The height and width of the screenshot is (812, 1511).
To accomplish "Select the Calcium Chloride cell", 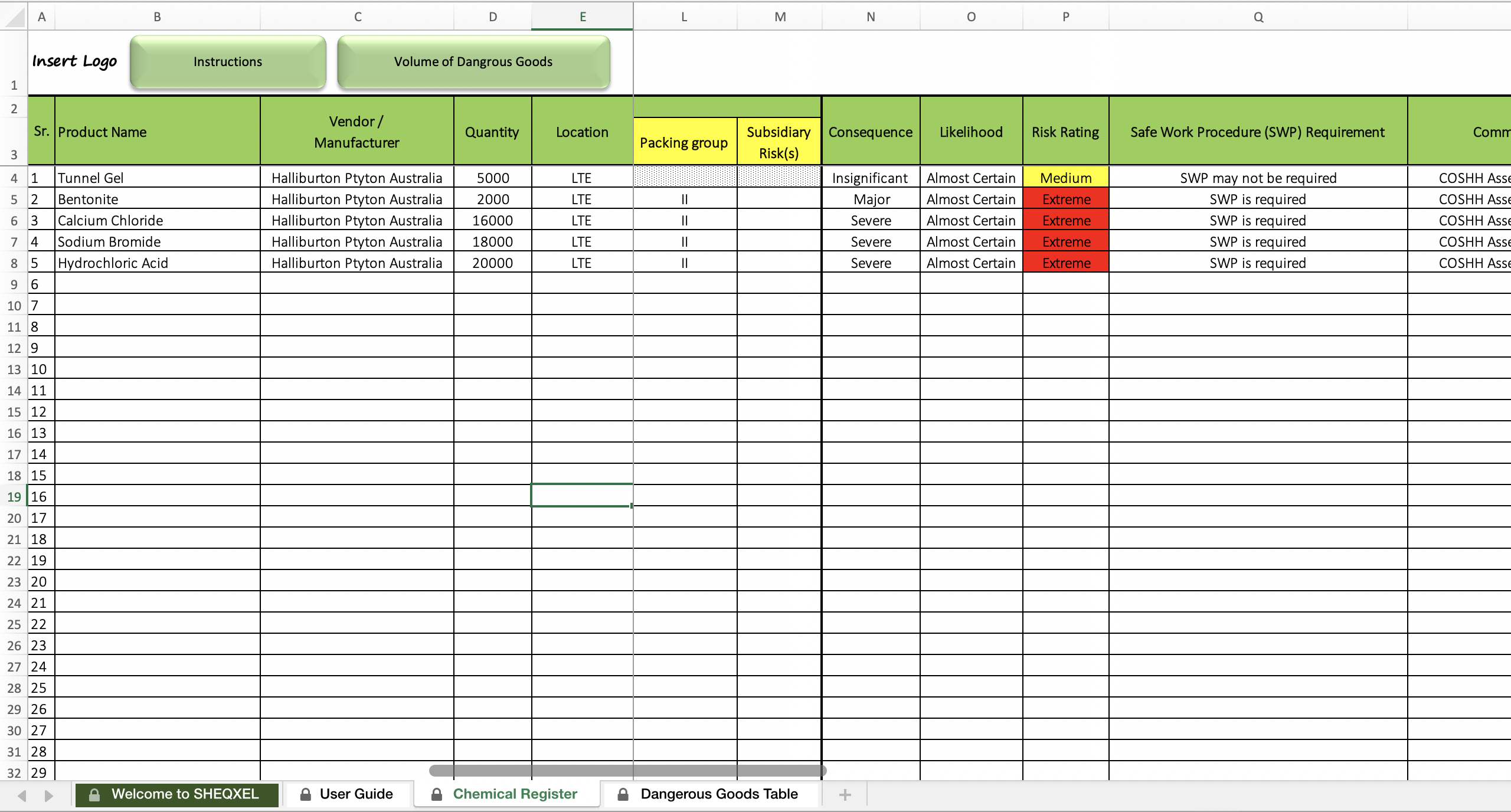I will coord(158,221).
